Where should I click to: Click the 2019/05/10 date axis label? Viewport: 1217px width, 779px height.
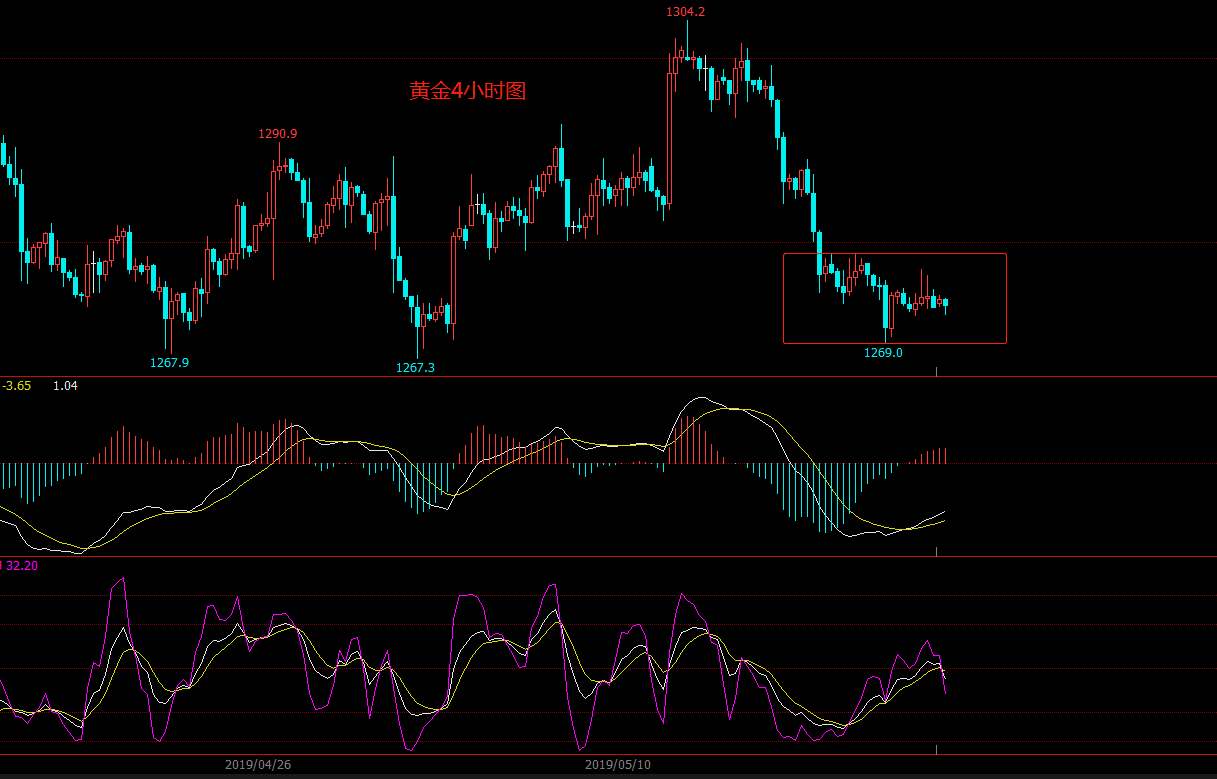617,765
